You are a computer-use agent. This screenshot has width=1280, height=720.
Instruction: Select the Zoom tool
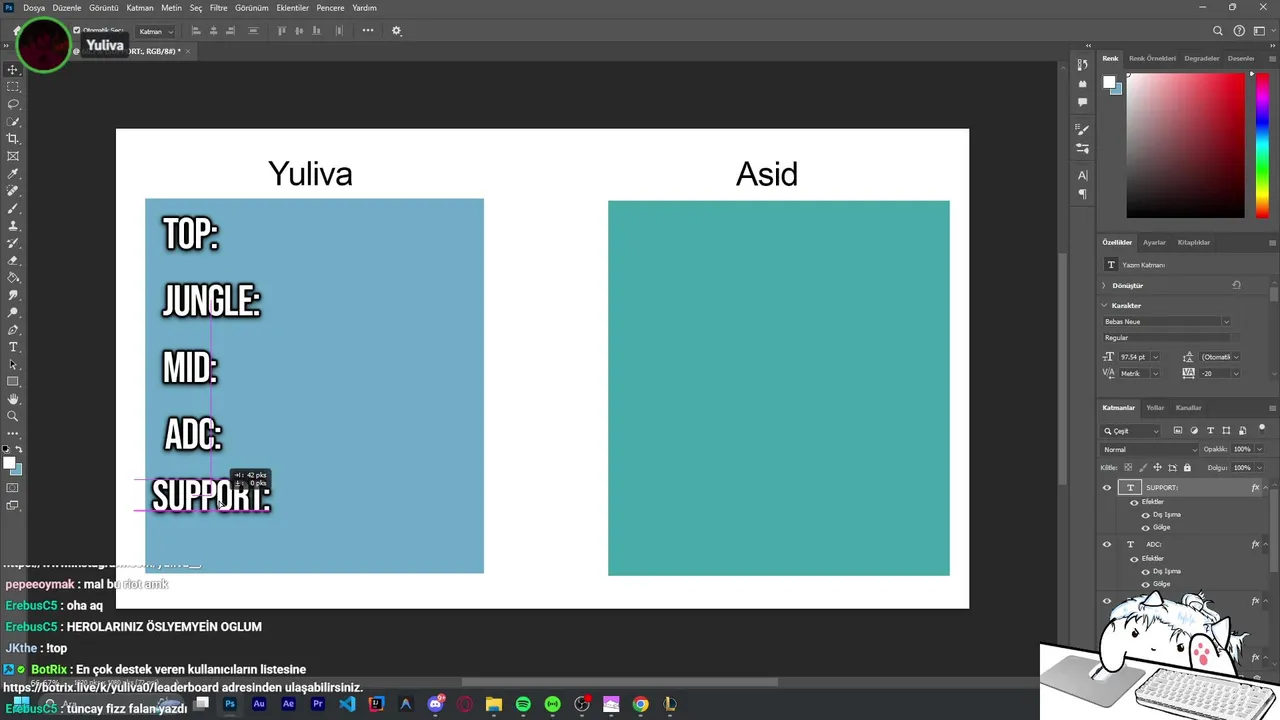coord(13,416)
